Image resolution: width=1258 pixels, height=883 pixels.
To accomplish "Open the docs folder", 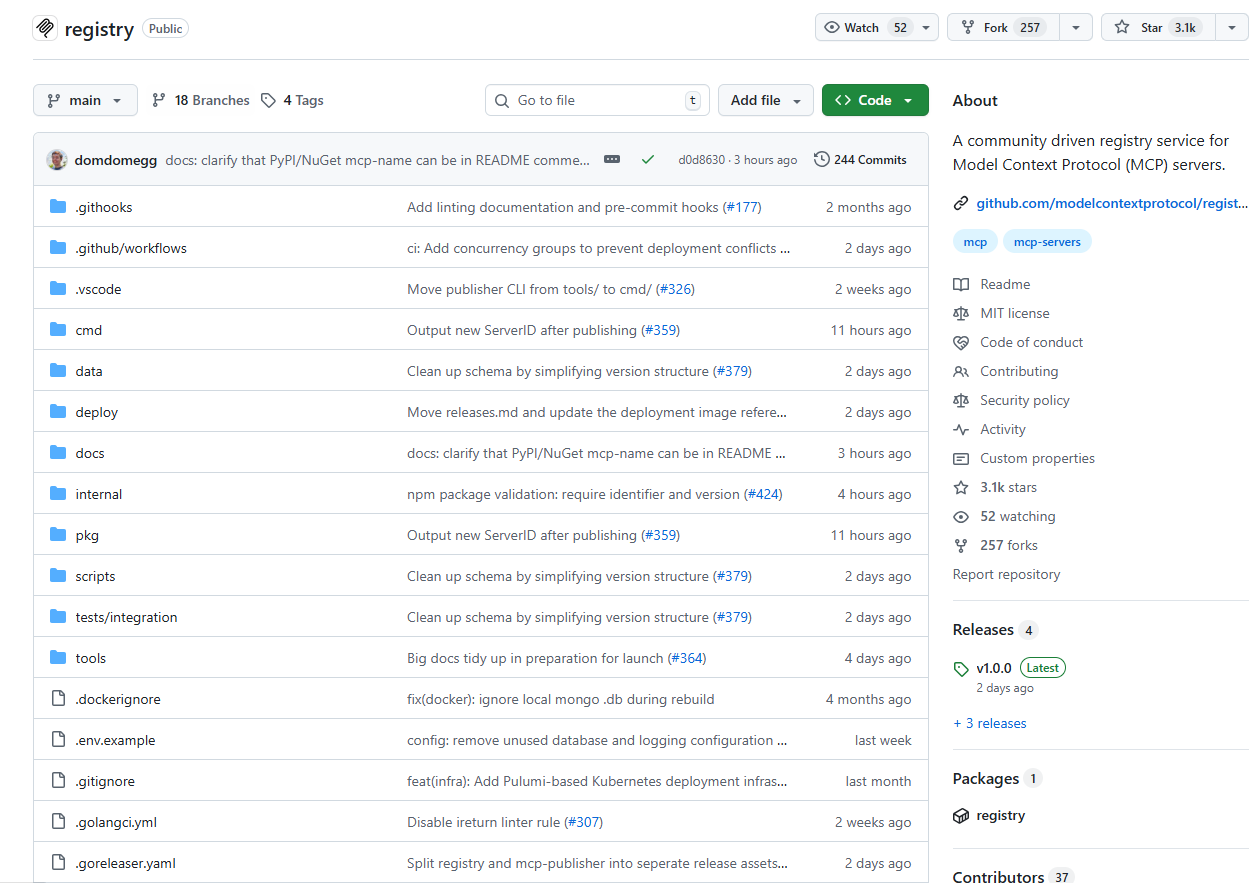I will point(90,453).
